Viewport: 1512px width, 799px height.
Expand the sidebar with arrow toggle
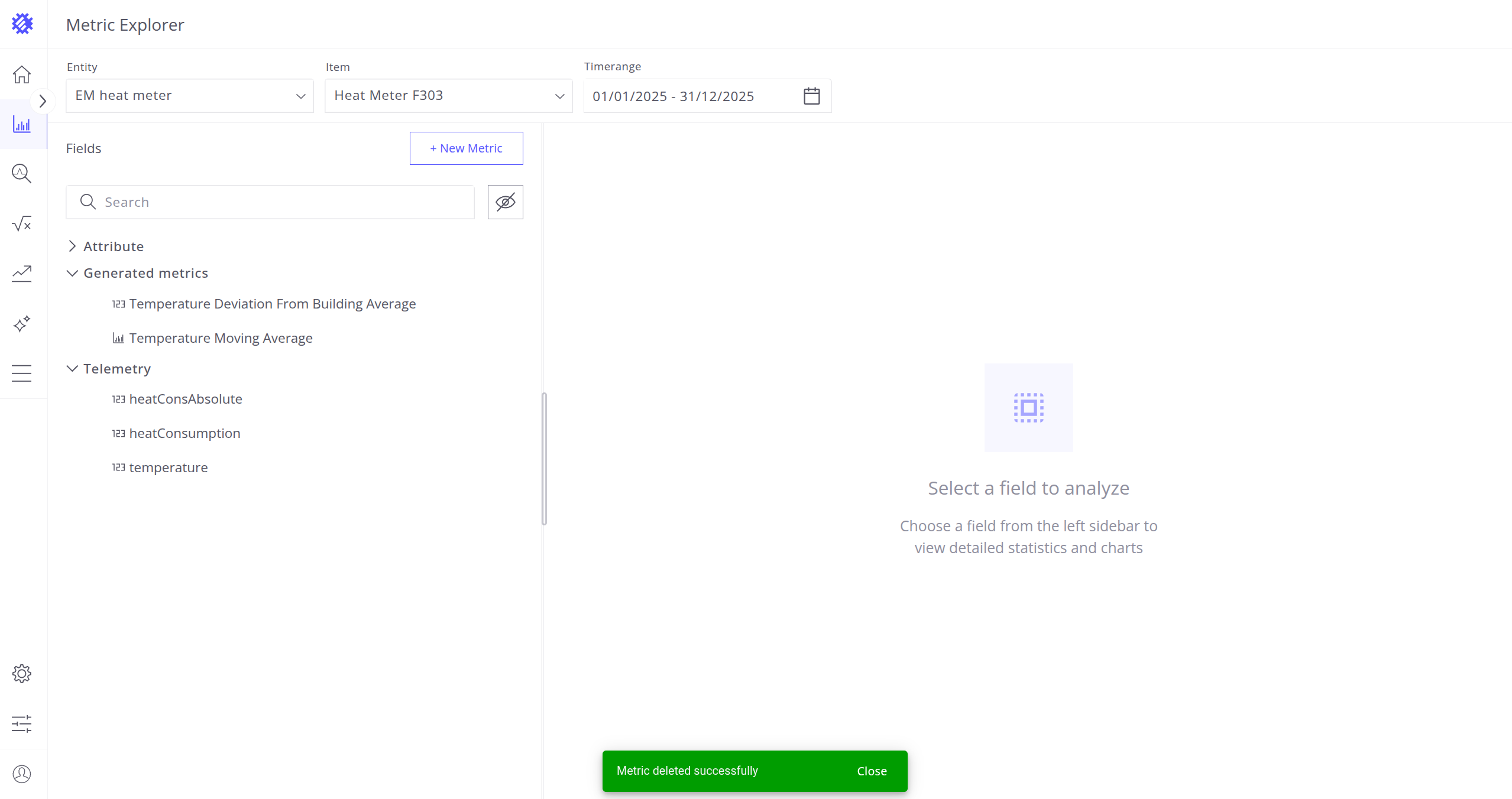pos(43,102)
